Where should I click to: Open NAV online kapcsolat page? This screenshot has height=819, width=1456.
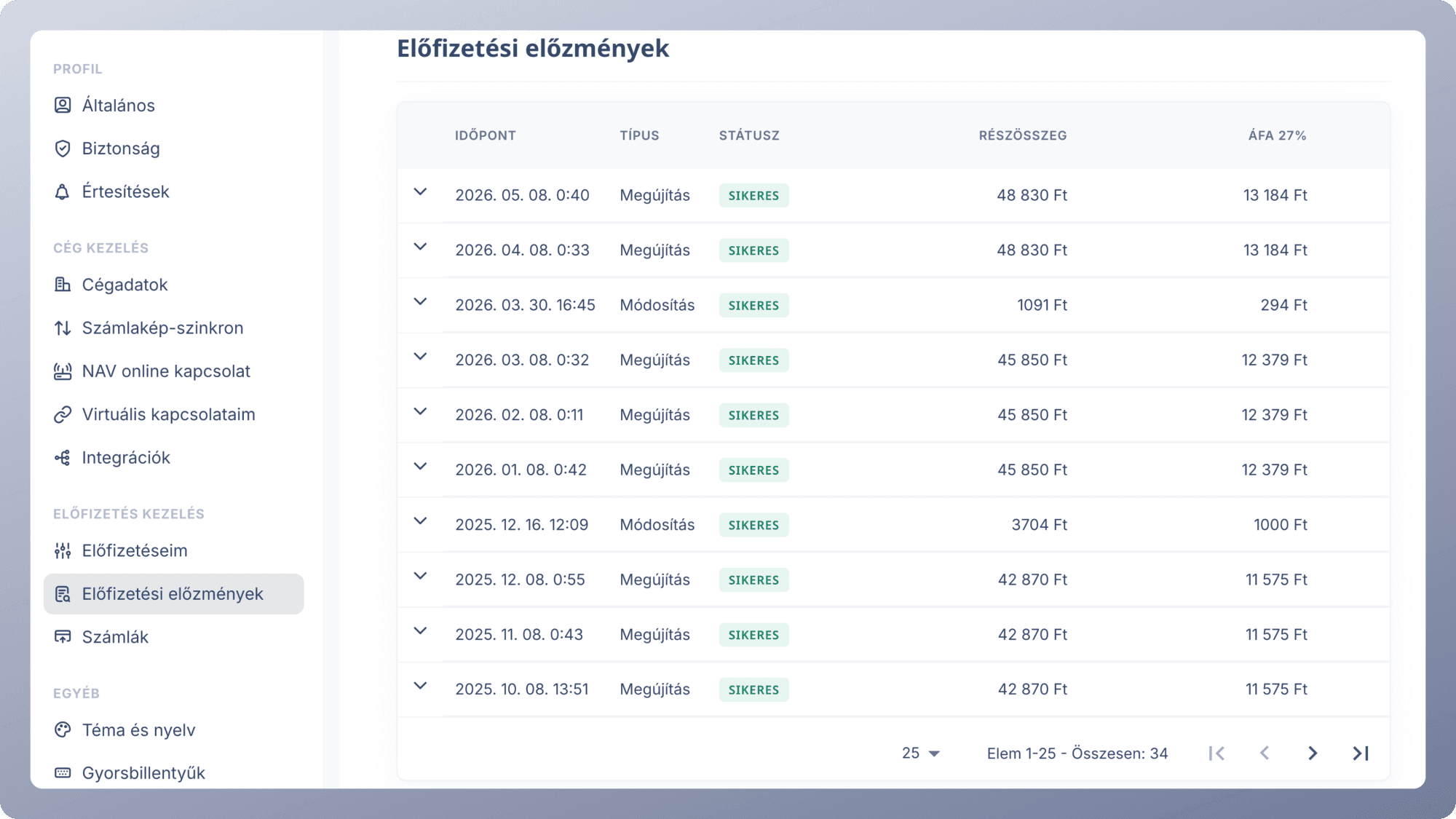tap(173, 371)
